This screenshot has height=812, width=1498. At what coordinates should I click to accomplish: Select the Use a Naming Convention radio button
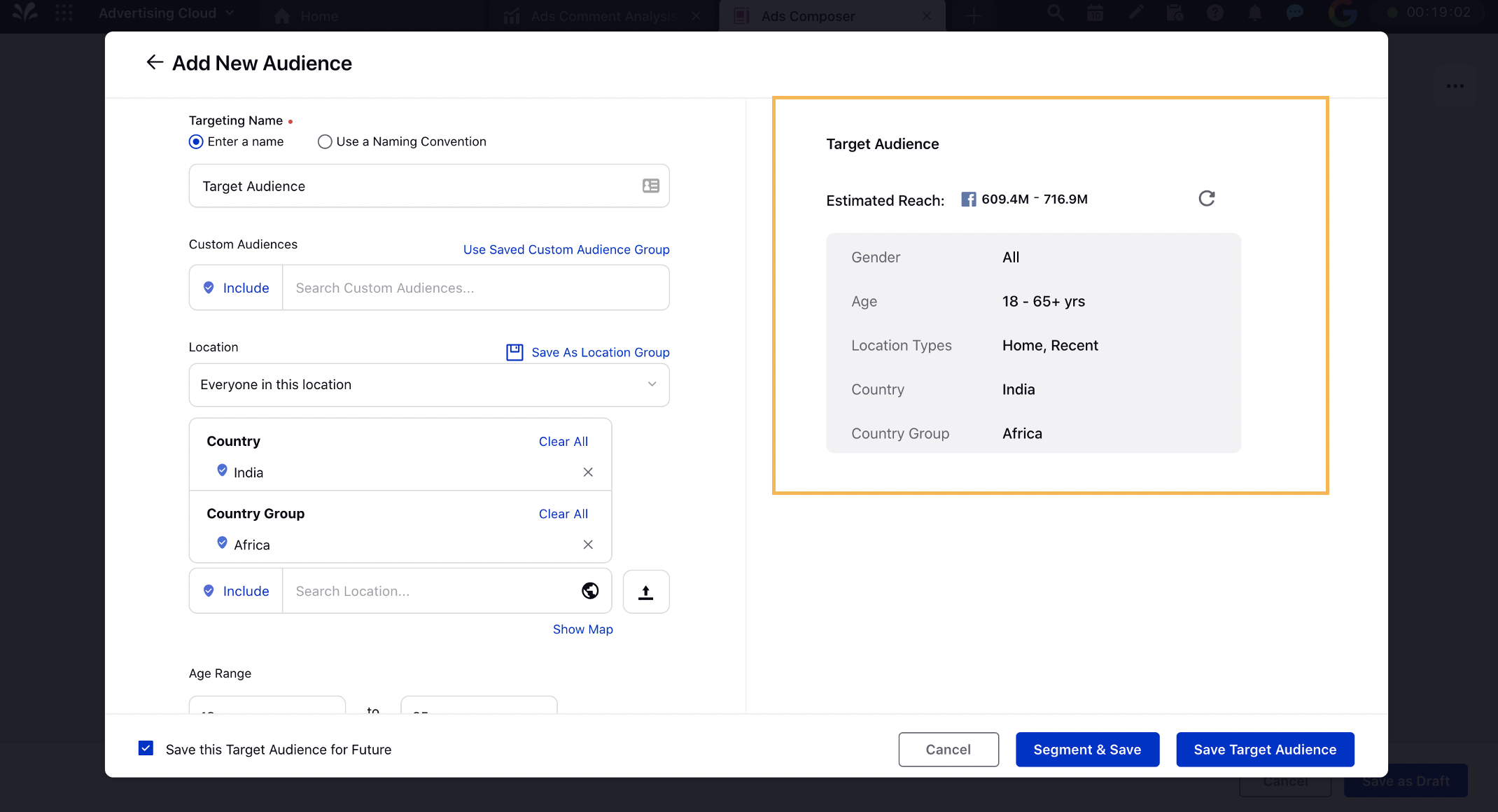coord(324,141)
